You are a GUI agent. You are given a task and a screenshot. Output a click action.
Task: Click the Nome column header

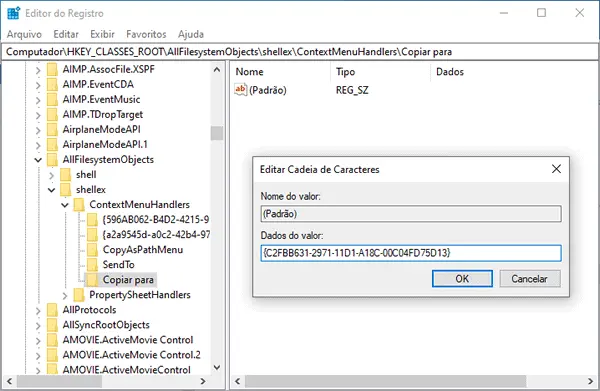coord(249,72)
